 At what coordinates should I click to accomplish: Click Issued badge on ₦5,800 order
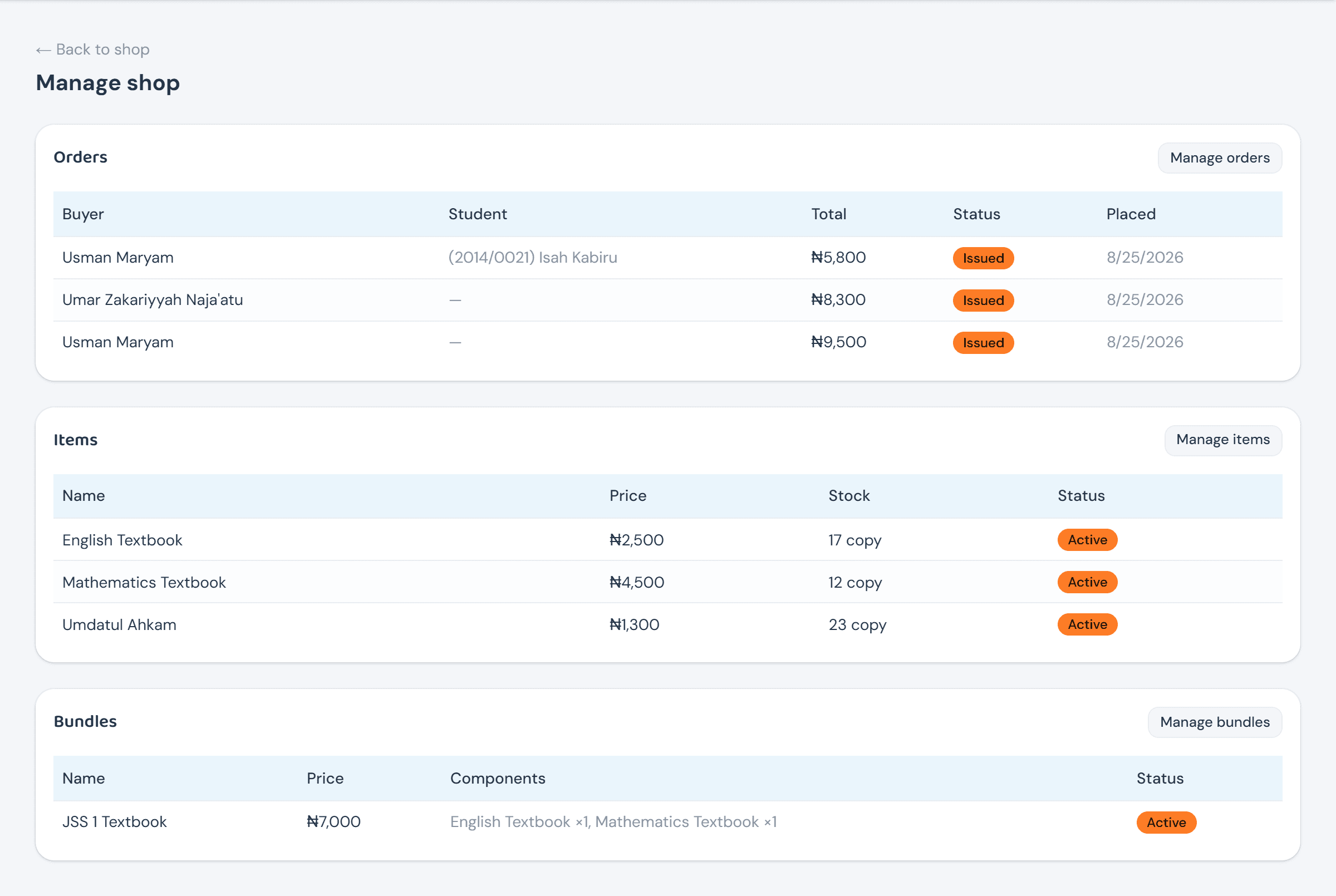tap(983, 258)
